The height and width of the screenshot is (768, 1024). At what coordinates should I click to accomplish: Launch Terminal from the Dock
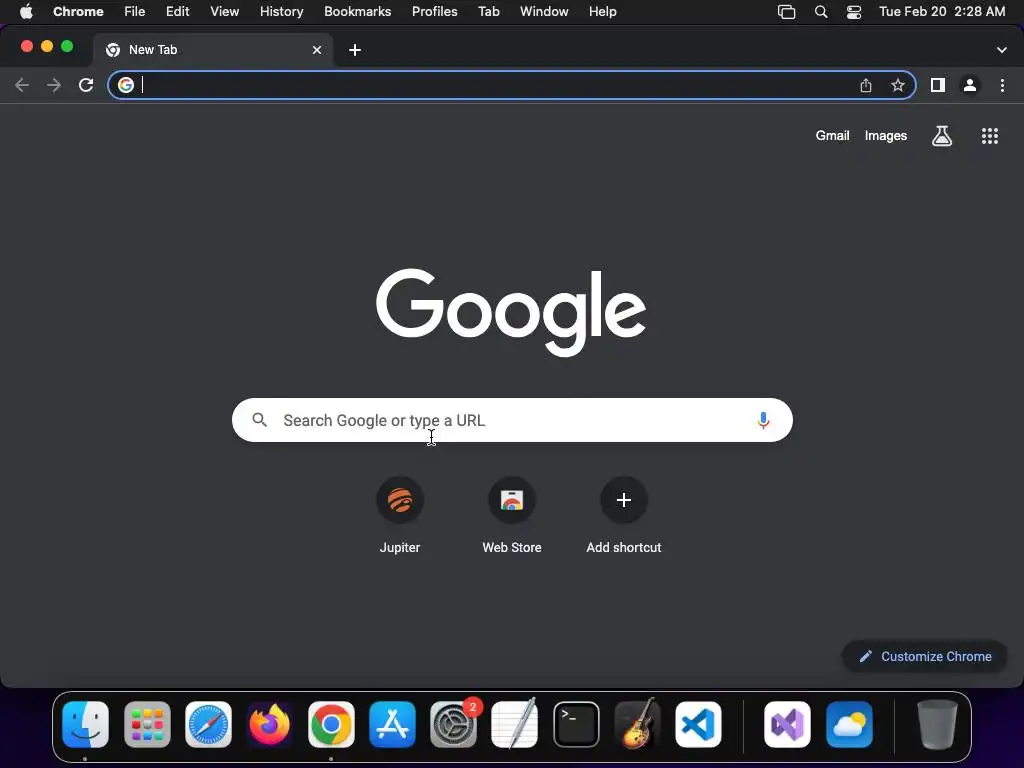[576, 724]
